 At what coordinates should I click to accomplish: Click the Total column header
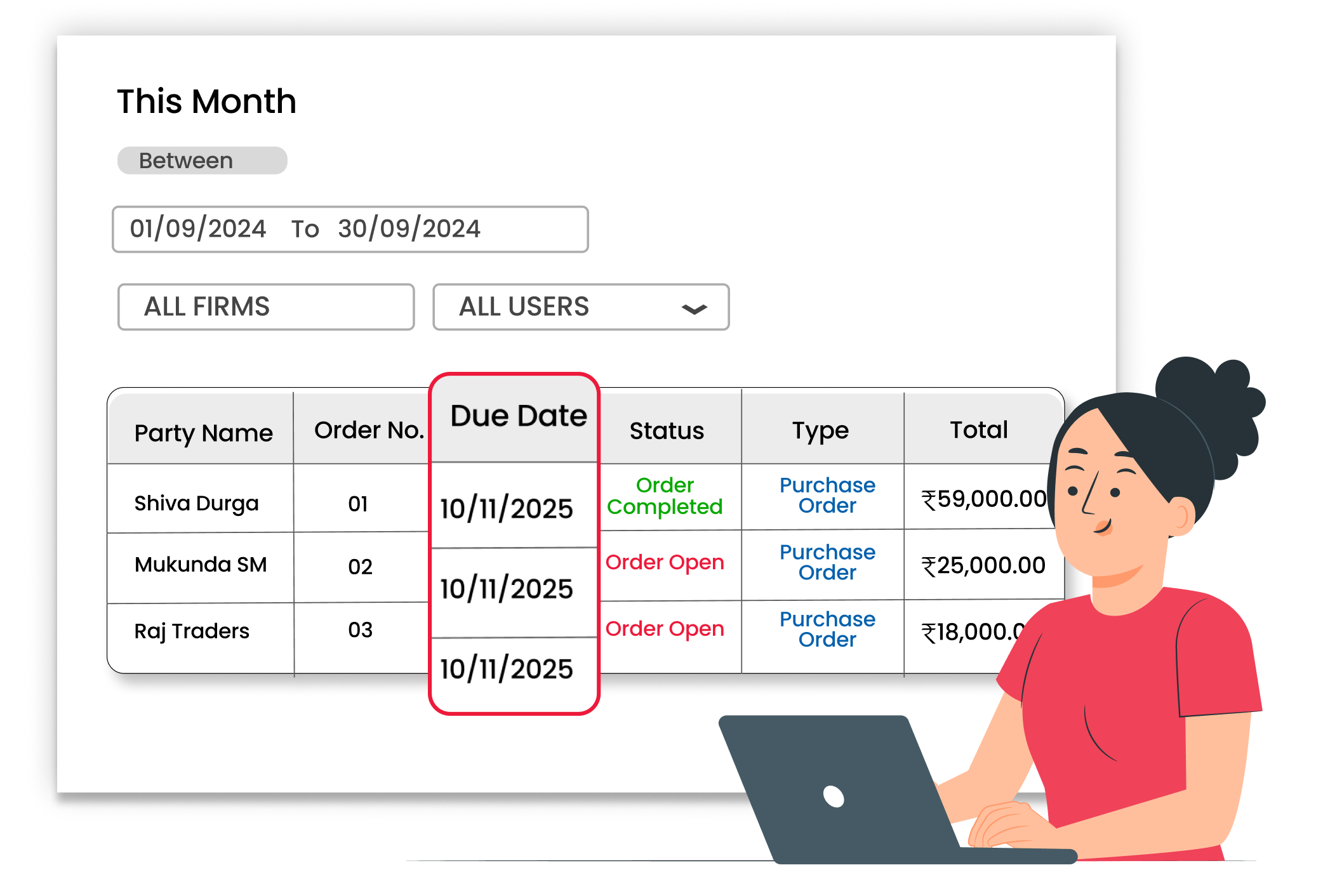(x=980, y=430)
